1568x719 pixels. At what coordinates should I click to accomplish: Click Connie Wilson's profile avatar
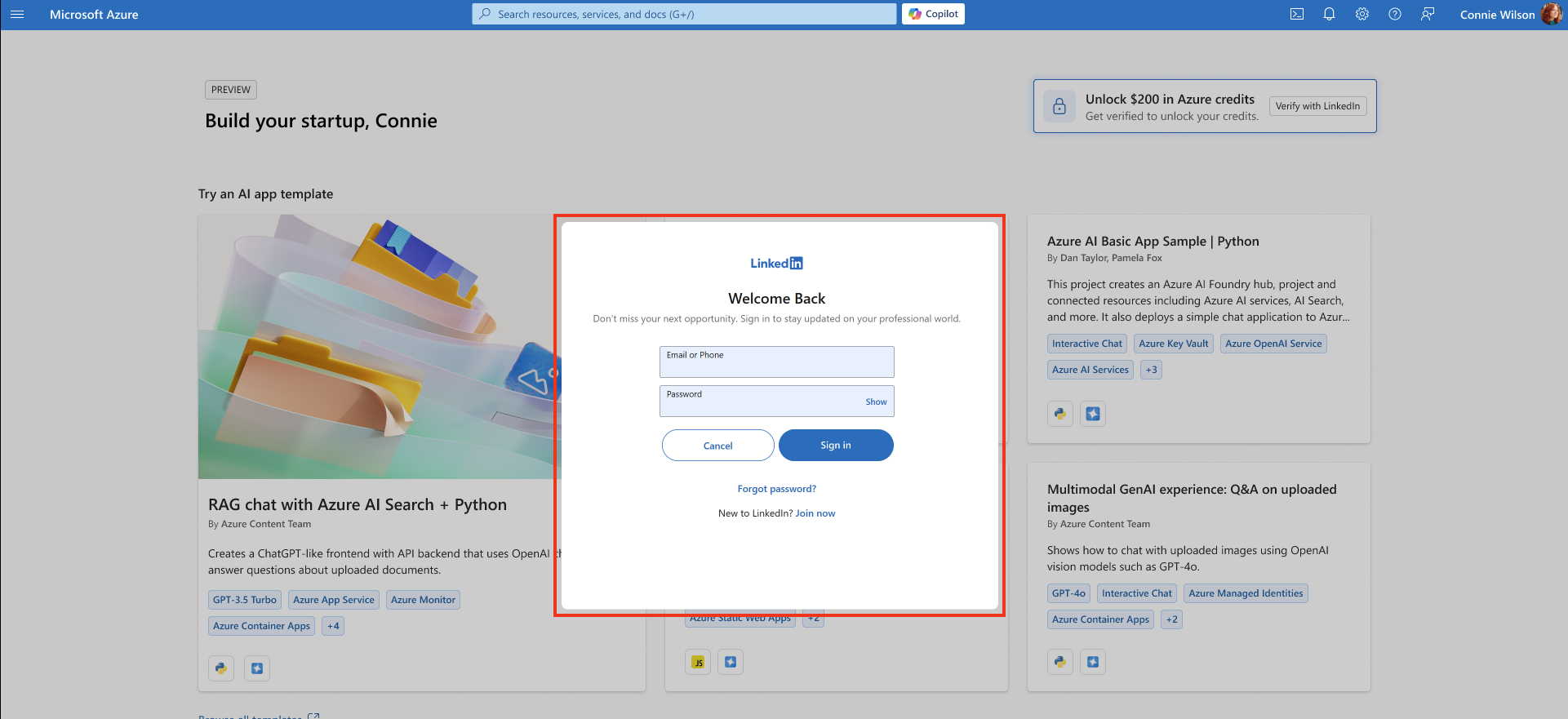point(1551,15)
